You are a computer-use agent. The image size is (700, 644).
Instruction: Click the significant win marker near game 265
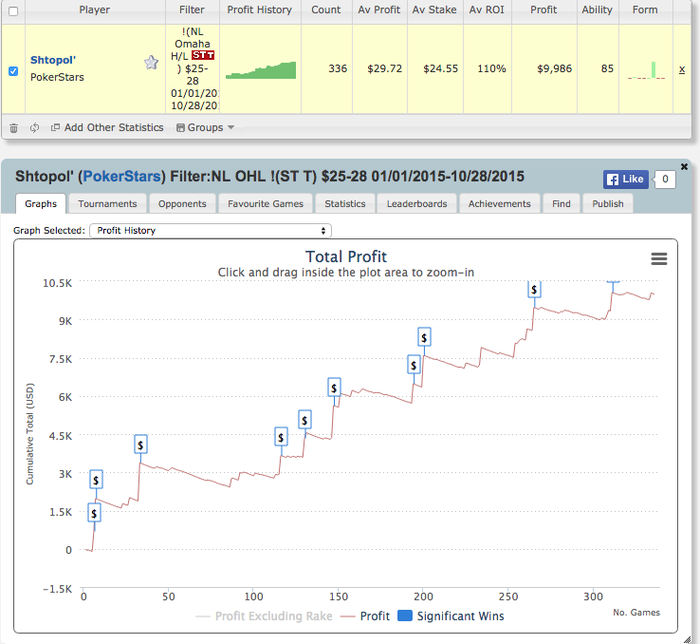[534, 289]
